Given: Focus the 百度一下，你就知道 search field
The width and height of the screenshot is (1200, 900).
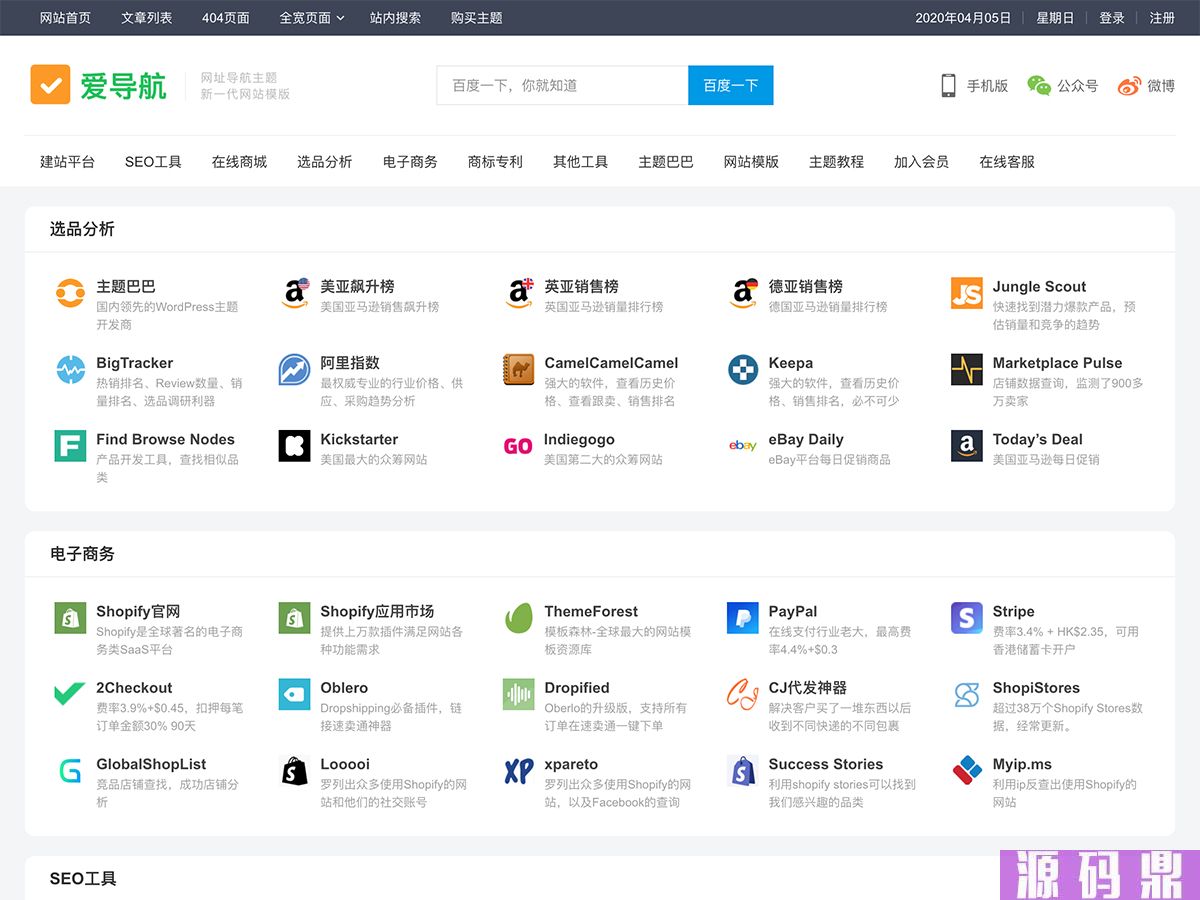Looking at the screenshot, I should pos(562,85).
